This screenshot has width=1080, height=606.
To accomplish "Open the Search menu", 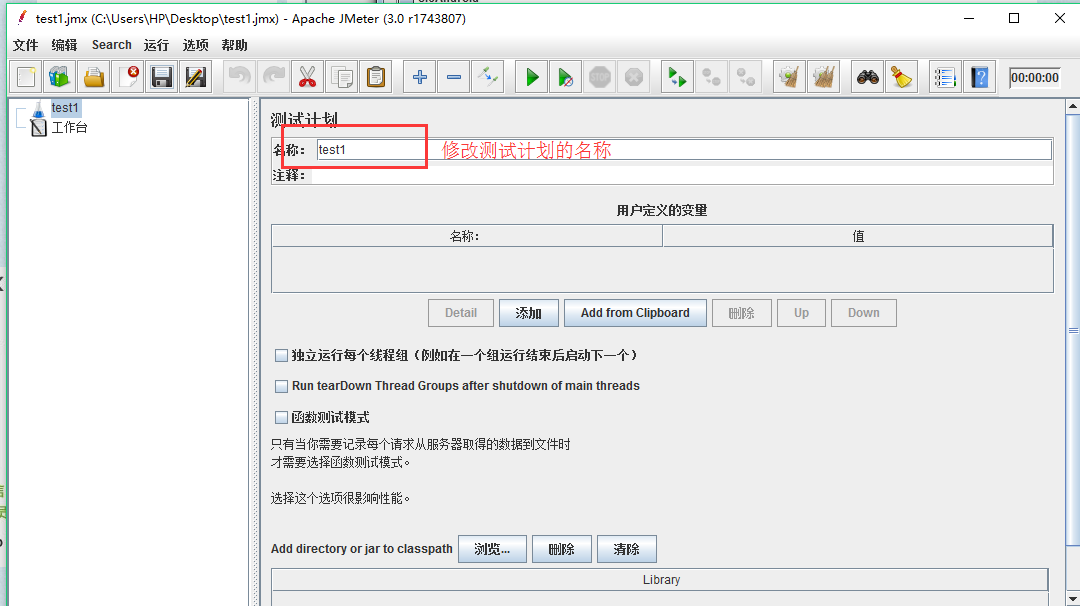I will tap(112, 45).
